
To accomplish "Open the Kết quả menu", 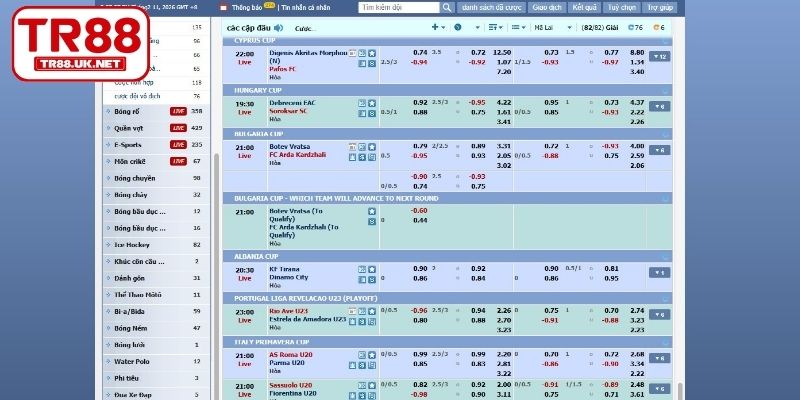I will click(x=584, y=8).
